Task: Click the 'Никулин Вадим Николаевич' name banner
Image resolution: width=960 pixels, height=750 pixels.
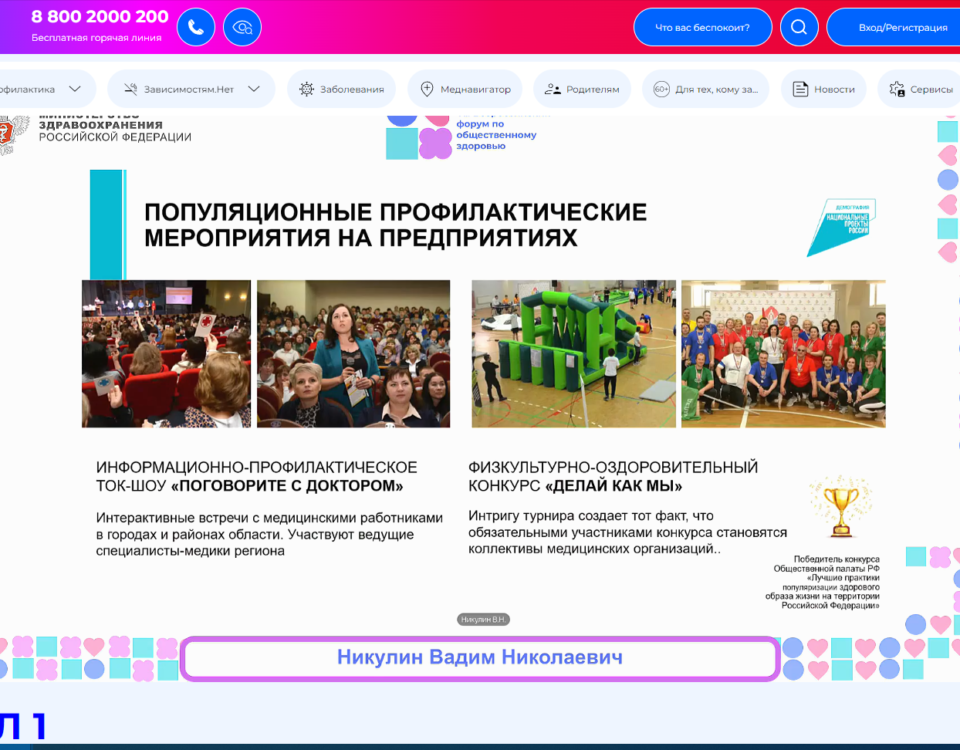Action: pos(480,658)
